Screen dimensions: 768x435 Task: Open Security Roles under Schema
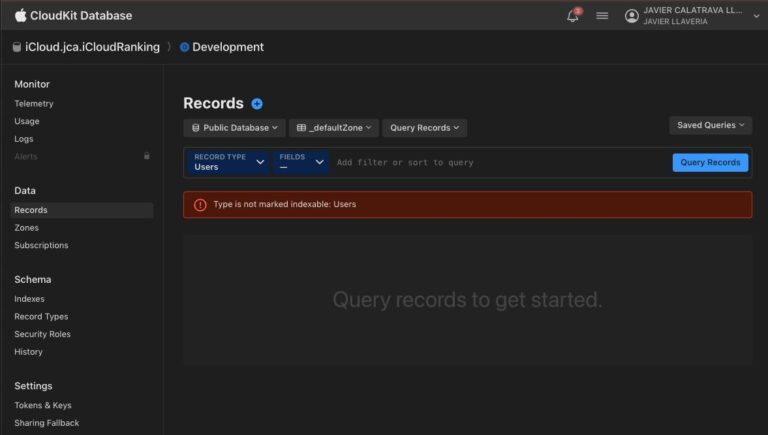pyautogui.click(x=42, y=334)
